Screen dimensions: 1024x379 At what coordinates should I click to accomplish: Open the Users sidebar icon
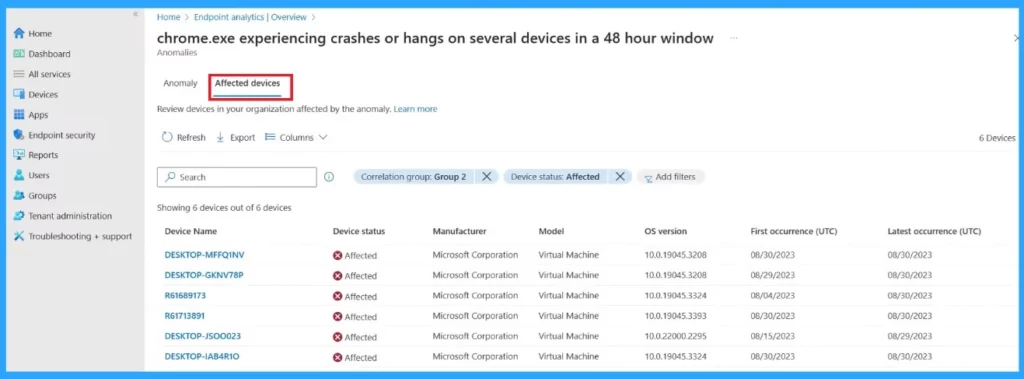pos(19,176)
